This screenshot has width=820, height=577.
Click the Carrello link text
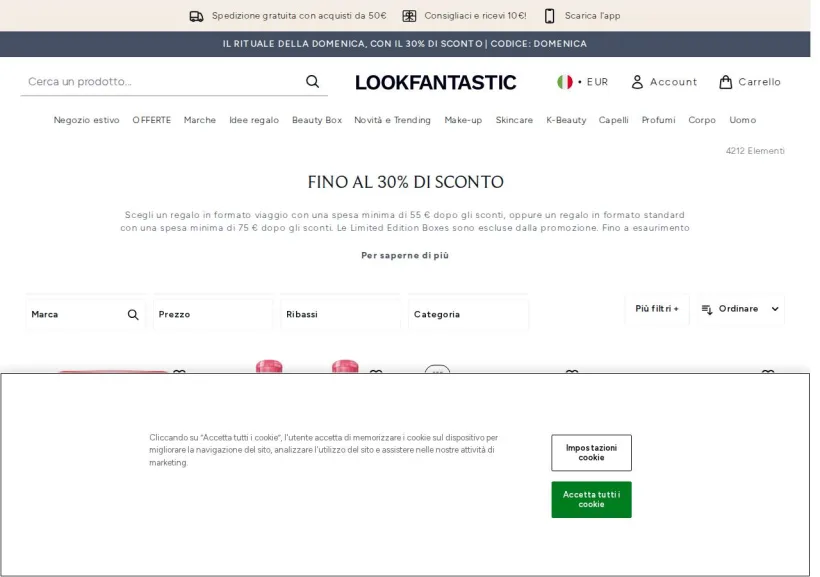759,82
